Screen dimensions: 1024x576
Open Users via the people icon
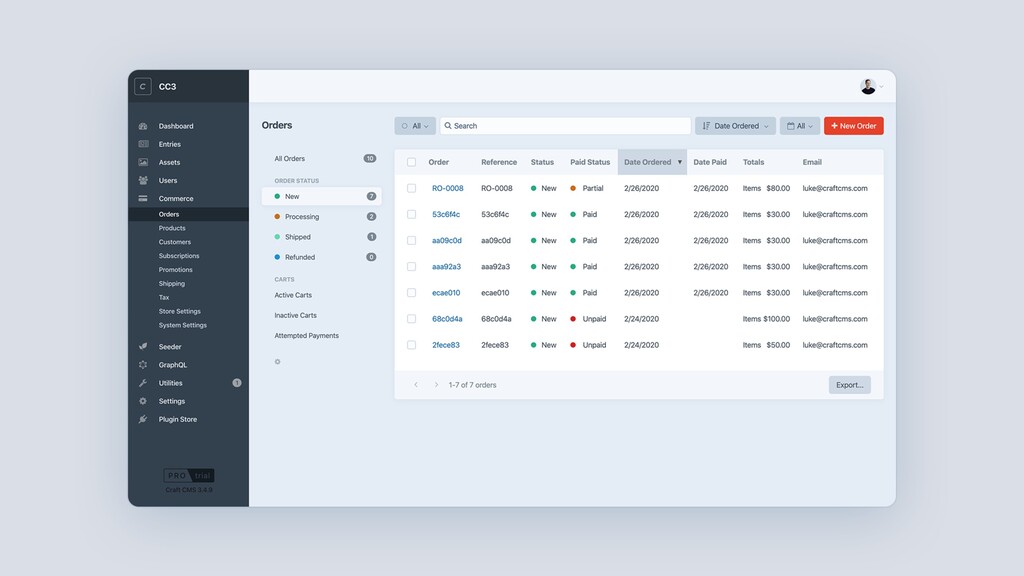click(143, 180)
